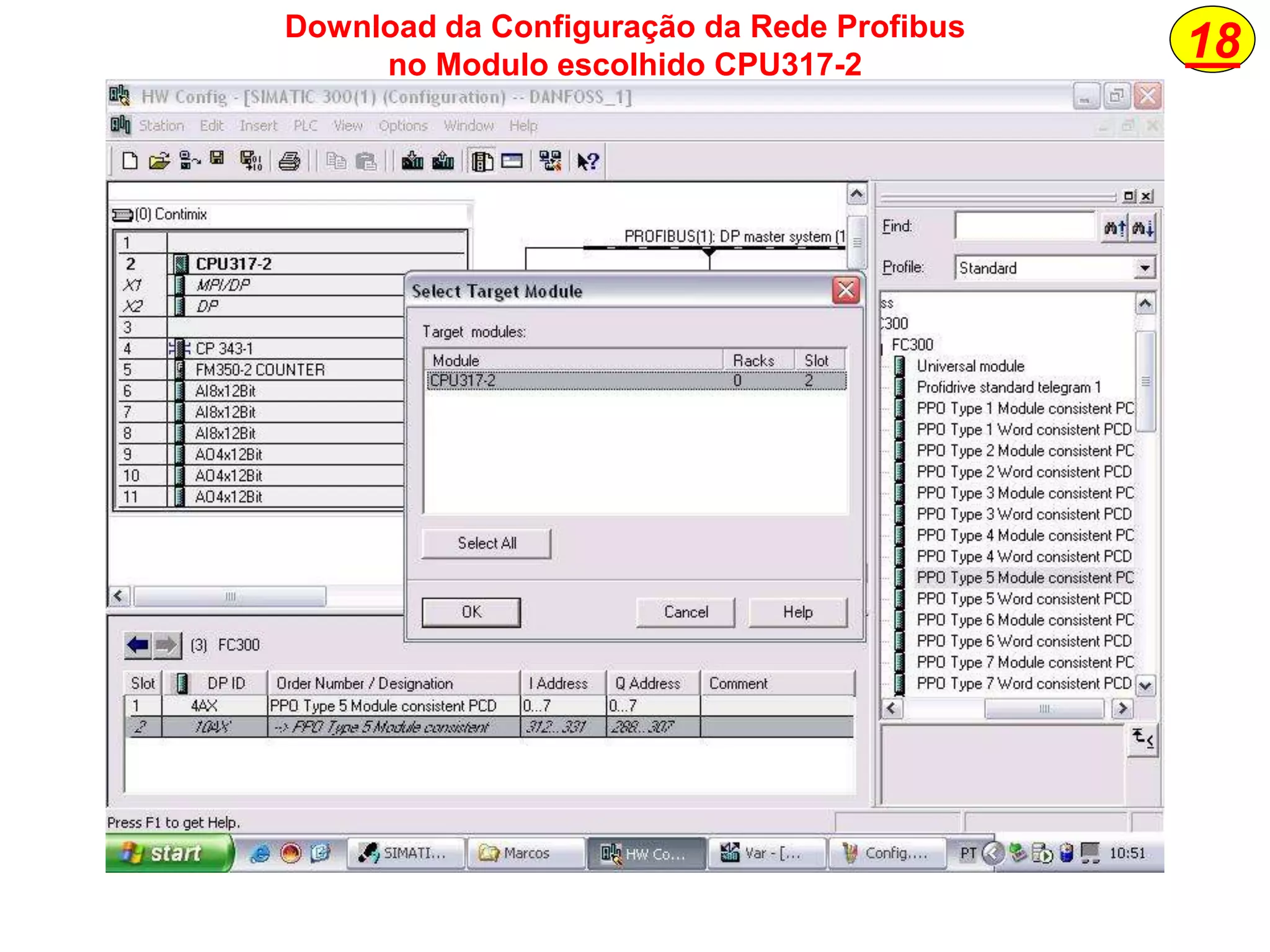Image resolution: width=1270 pixels, height=952 pixels.
Task: Click the Windows start button
Action: point(169,853)
